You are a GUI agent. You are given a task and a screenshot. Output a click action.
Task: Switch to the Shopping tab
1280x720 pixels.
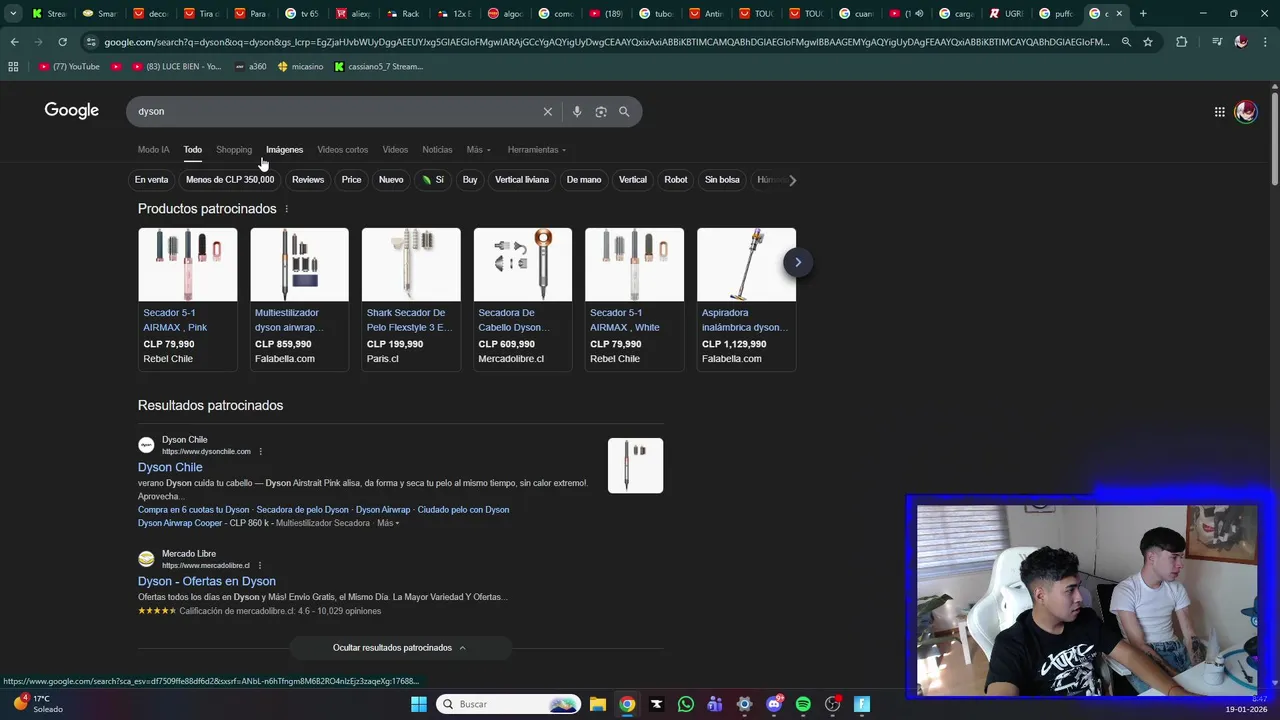tap(234, 150)
